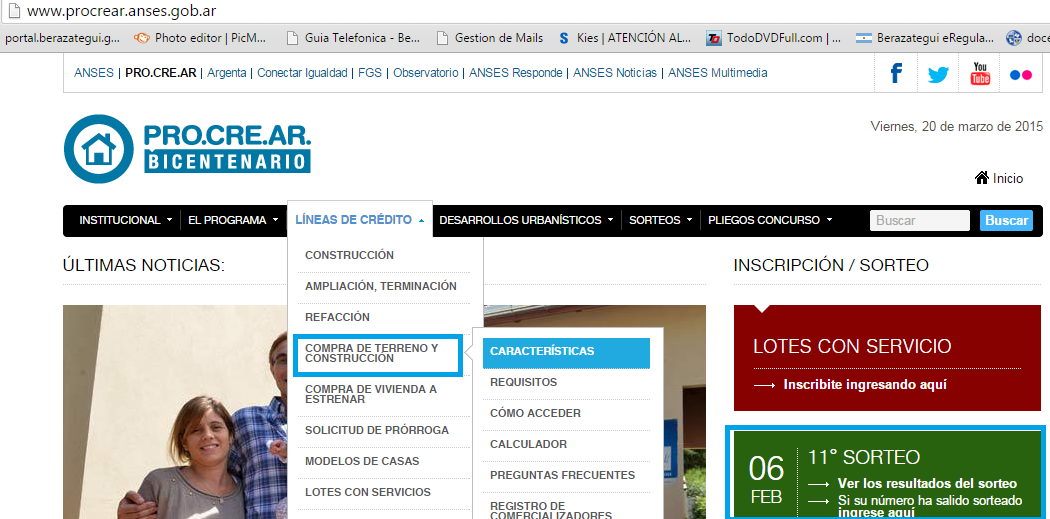Viewport: 1050px width, 519px height.
Task: Click the Berazategui eRegula flag favicon
Action: (864, 38)
